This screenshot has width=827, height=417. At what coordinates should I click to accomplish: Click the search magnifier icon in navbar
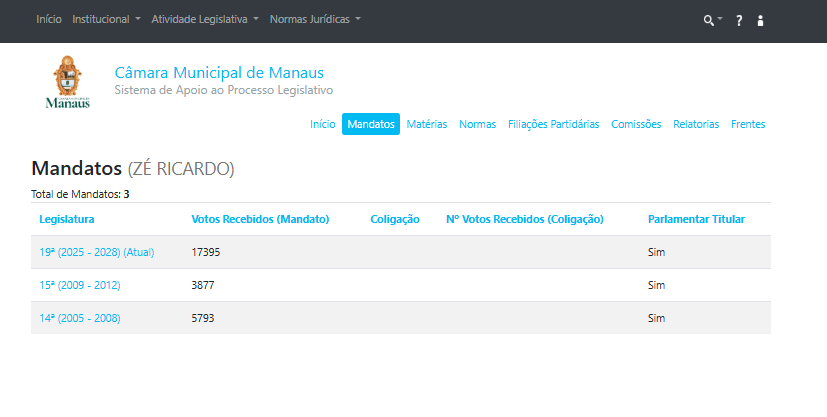(711, 20)
